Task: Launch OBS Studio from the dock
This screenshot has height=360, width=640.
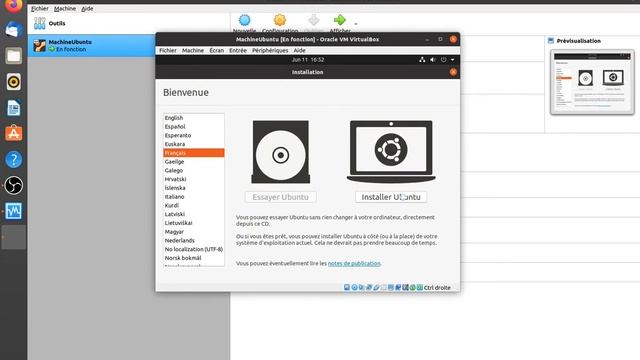Action: coord(13,185)
